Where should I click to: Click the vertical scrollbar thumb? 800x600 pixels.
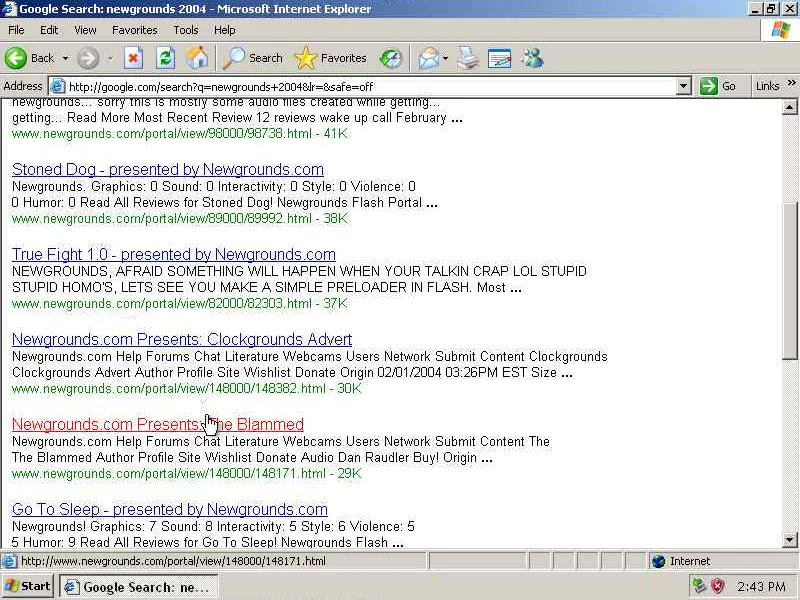pos(789,281)
